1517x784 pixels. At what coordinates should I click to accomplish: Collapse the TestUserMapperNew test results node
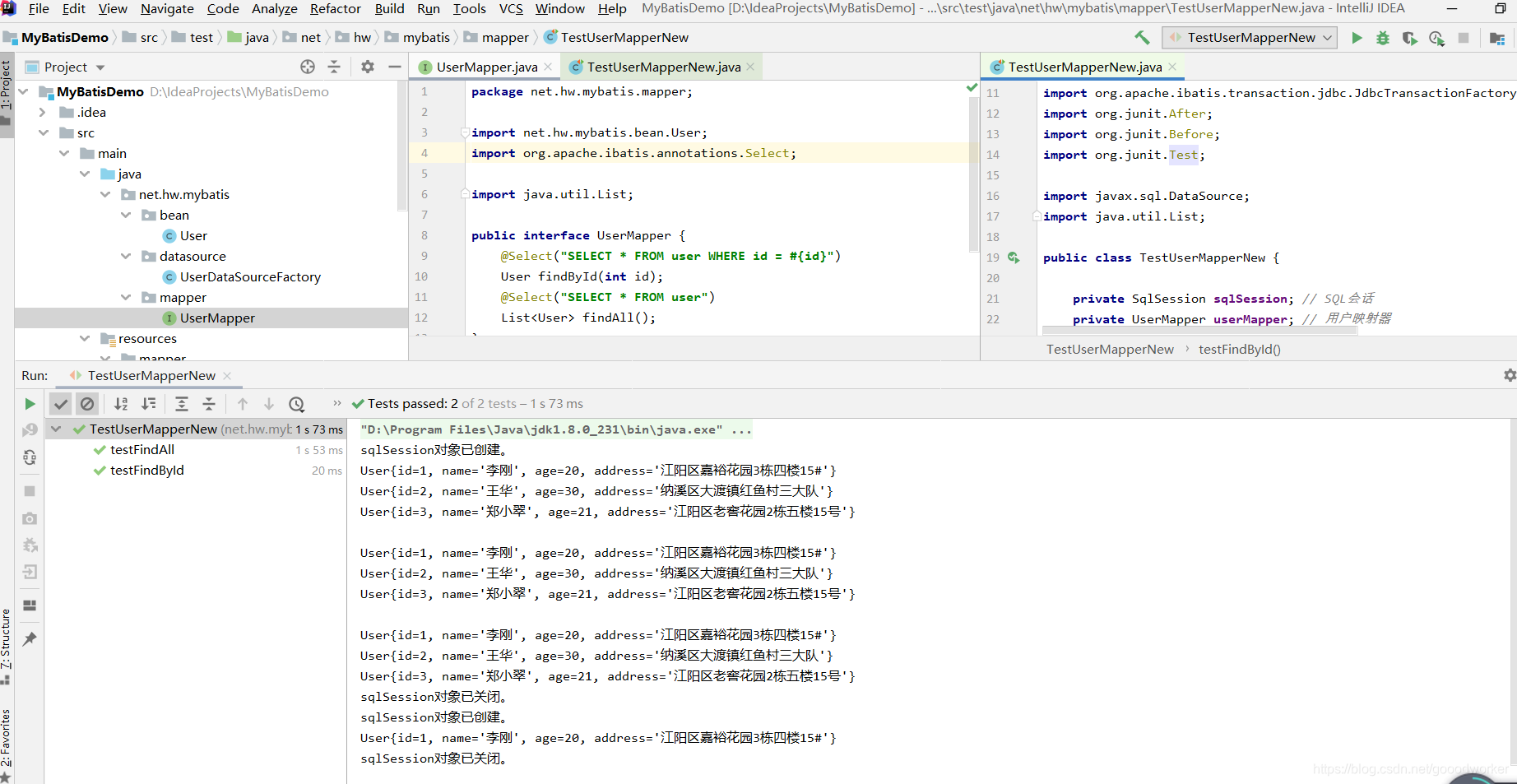56,429
